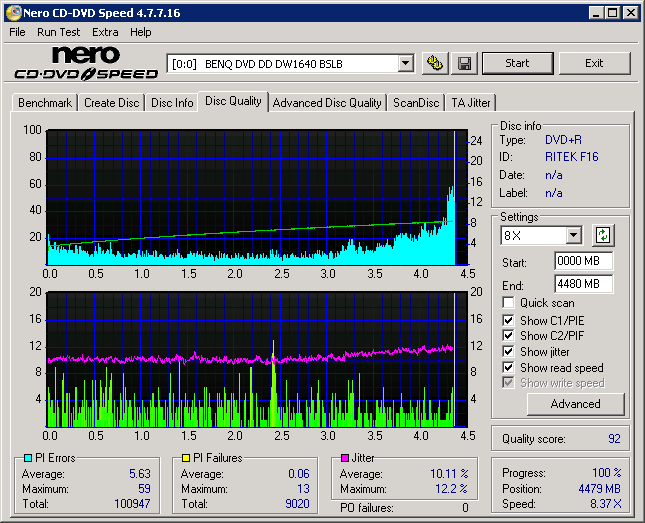The image size is (645, 523).
Task: Open the Run Test menu
Action: (59, 32)
